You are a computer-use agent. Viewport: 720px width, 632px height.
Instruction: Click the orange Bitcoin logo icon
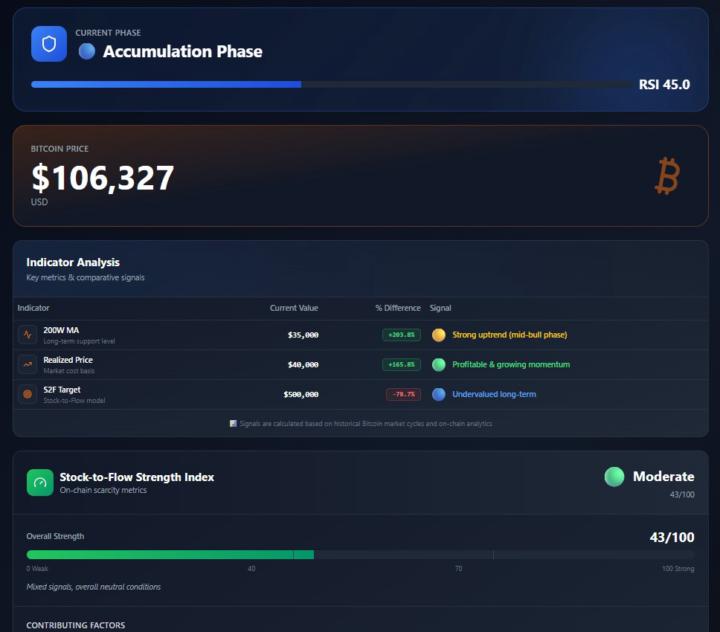(667, 176)
